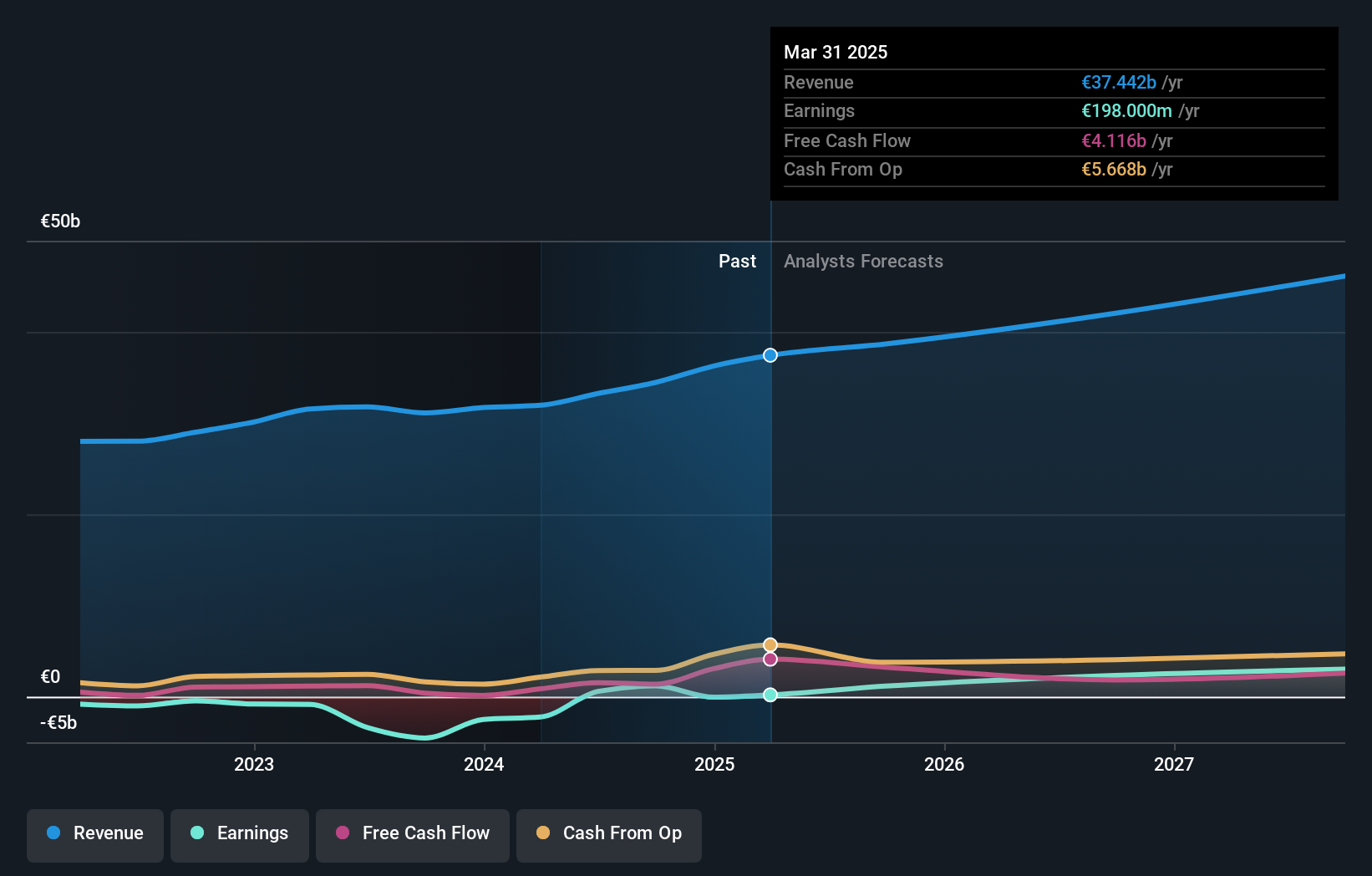1372x876 pixels.
Task: Click the 2027 x-axis label
Action: tap(1174, 764)
